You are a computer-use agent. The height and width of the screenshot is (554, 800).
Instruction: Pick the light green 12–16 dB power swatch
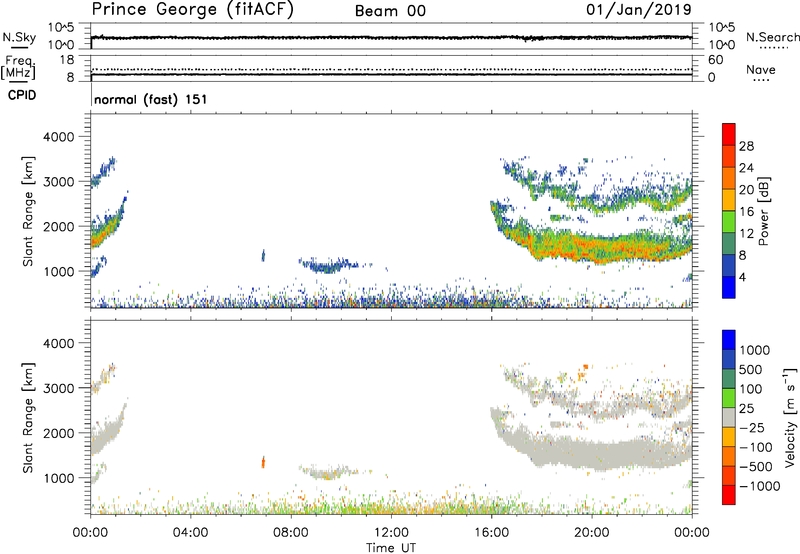tap(729, 222)
